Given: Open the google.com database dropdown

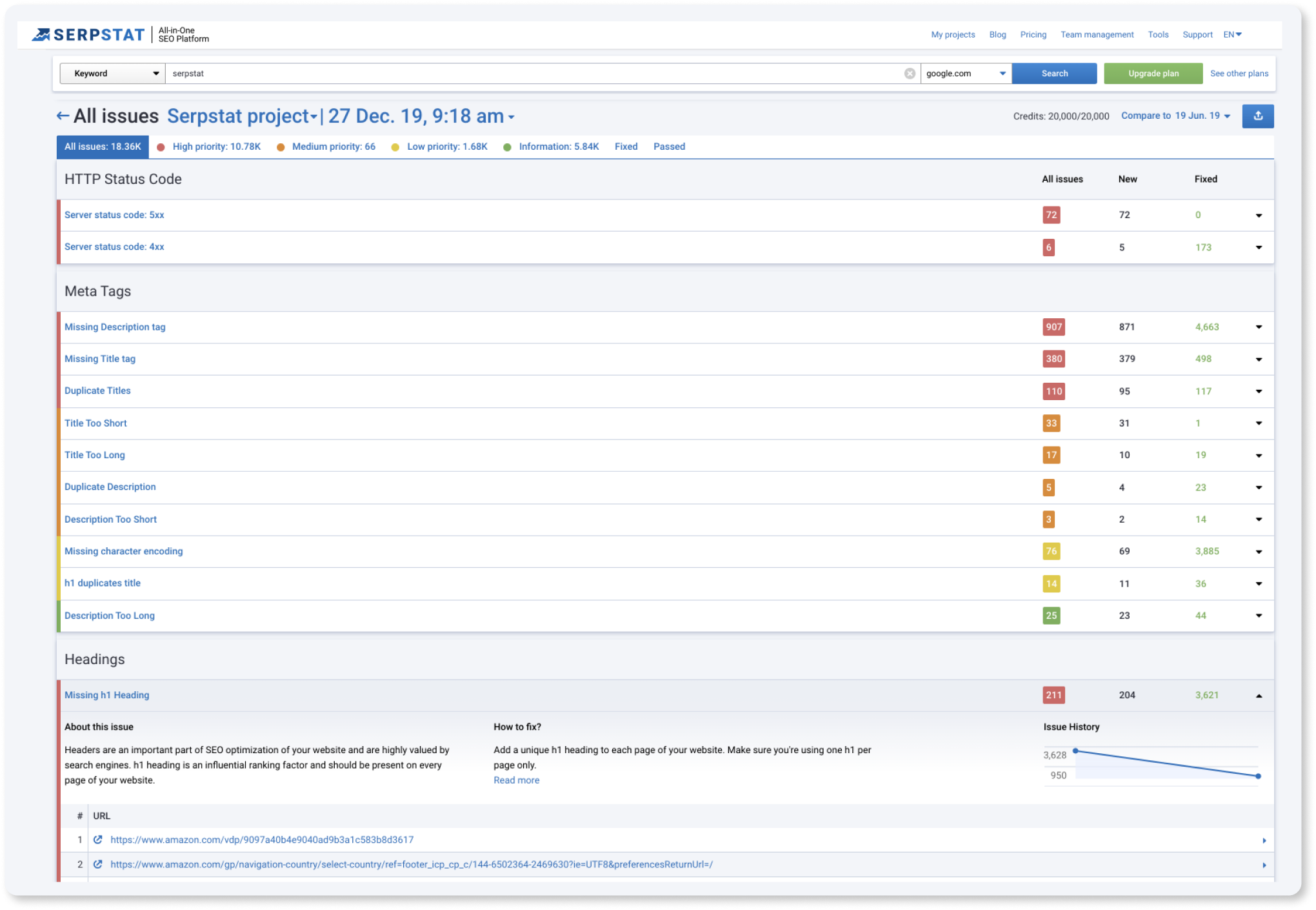Looking at the screenshot, I should click(x=966, y=74).
